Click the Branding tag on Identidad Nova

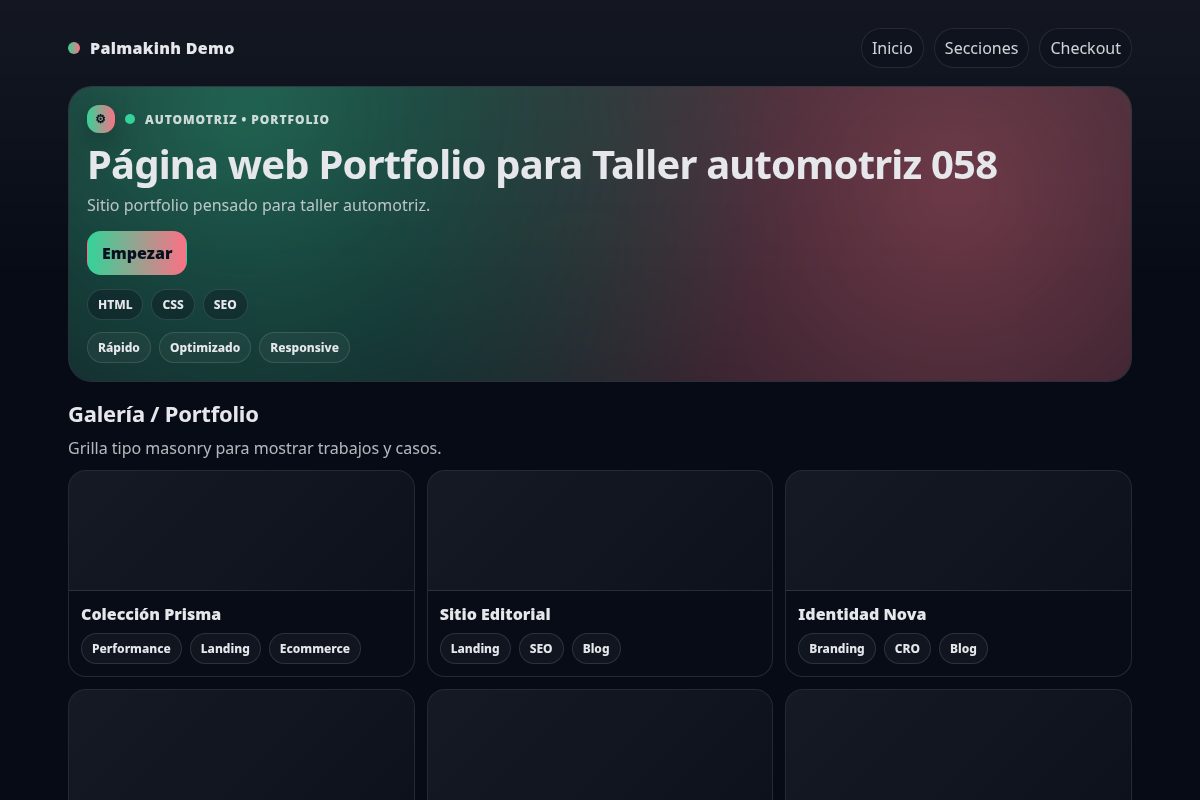[x=837, y=648]
